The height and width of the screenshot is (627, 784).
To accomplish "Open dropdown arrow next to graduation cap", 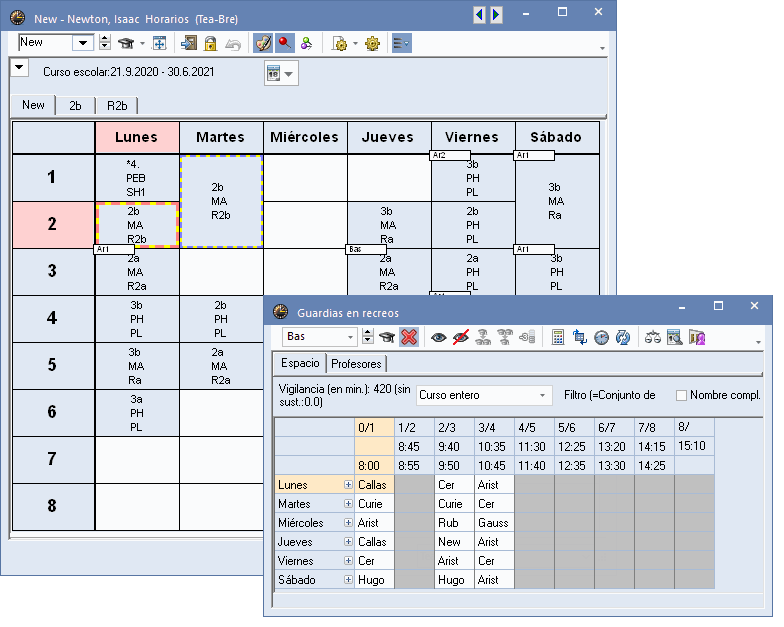I will 142,44.
